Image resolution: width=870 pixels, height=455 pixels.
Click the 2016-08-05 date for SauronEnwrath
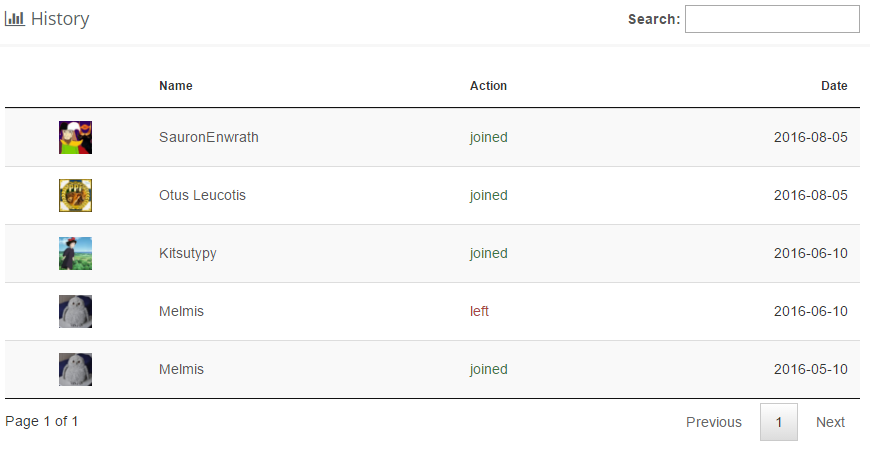click(x=811, y=137)
